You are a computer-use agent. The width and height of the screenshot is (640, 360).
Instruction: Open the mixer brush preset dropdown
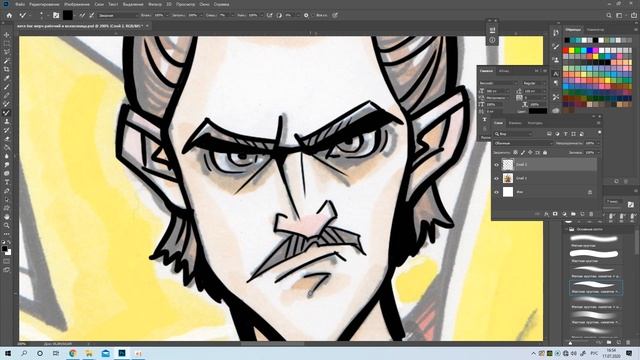click(x=118, y=15)
